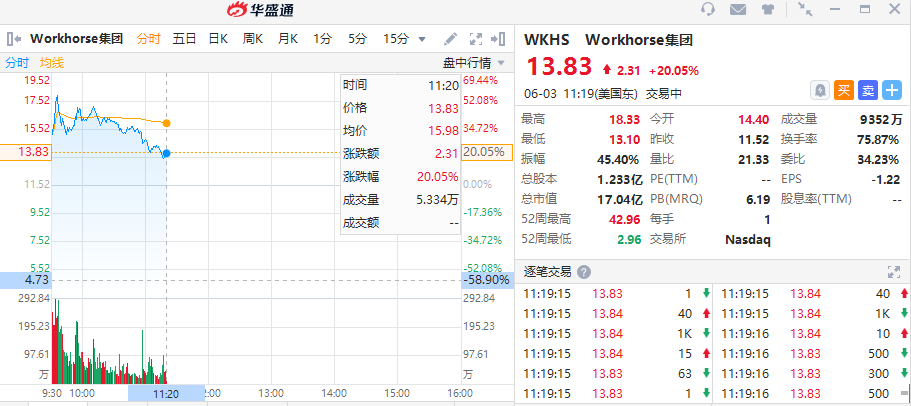The height and width of the screenshot is (406, 911).
Task: Switch to 1分 chart tab
Action: coord(322,39)
